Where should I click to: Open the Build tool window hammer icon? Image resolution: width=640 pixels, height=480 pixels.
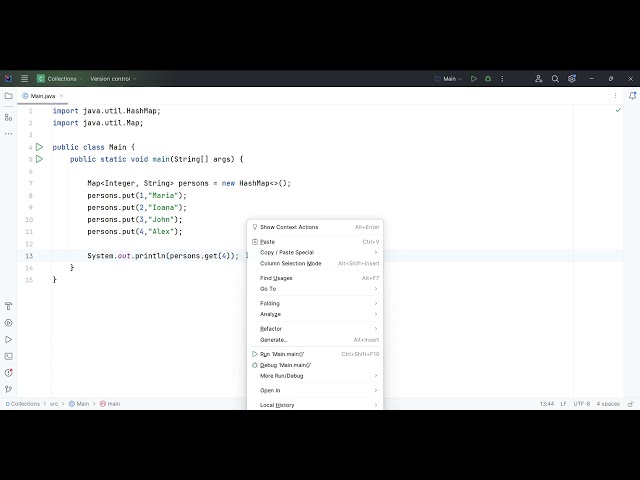pyautogui.click(x=8, y=306)
